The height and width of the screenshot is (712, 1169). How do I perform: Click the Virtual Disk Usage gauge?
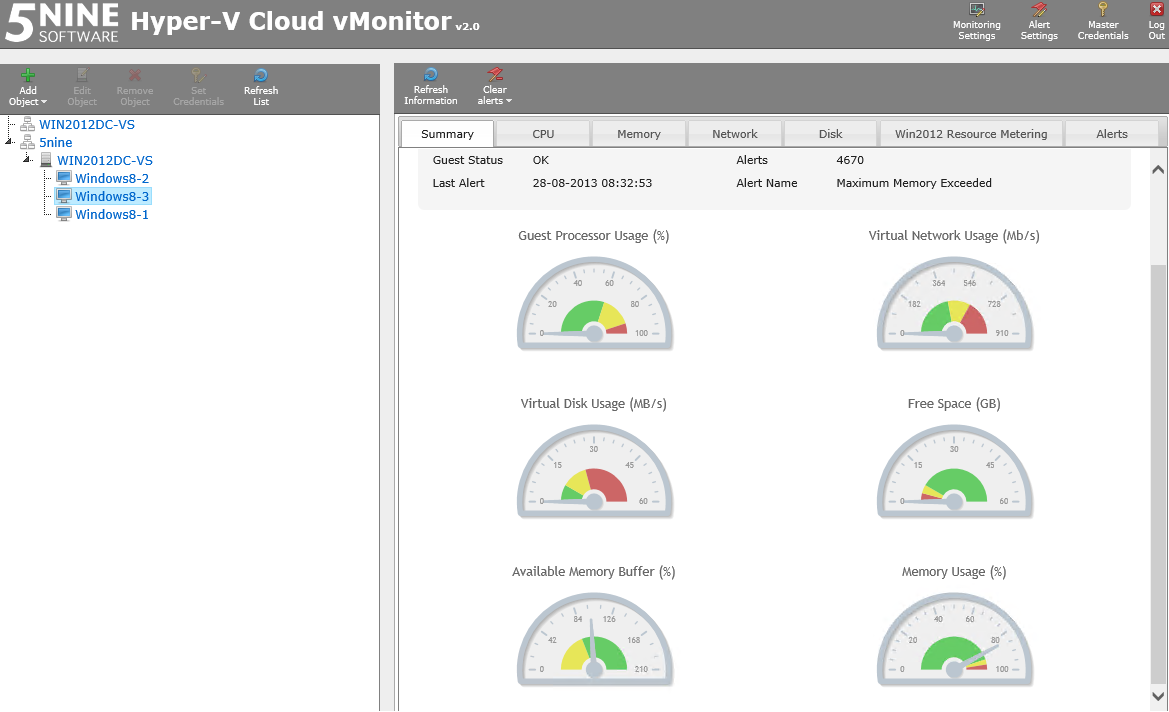pyautogui.click(x=594, y=471)
